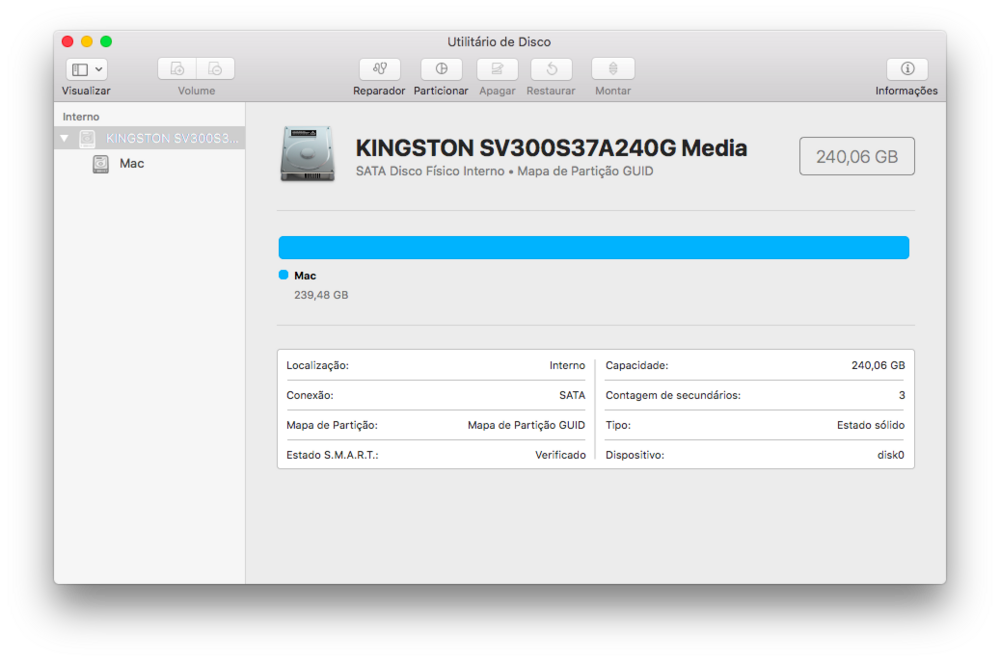Open the Visualizar sidebar view dropdown
The width and height of the screenshot is (1000, 661).
coord(86,69)
